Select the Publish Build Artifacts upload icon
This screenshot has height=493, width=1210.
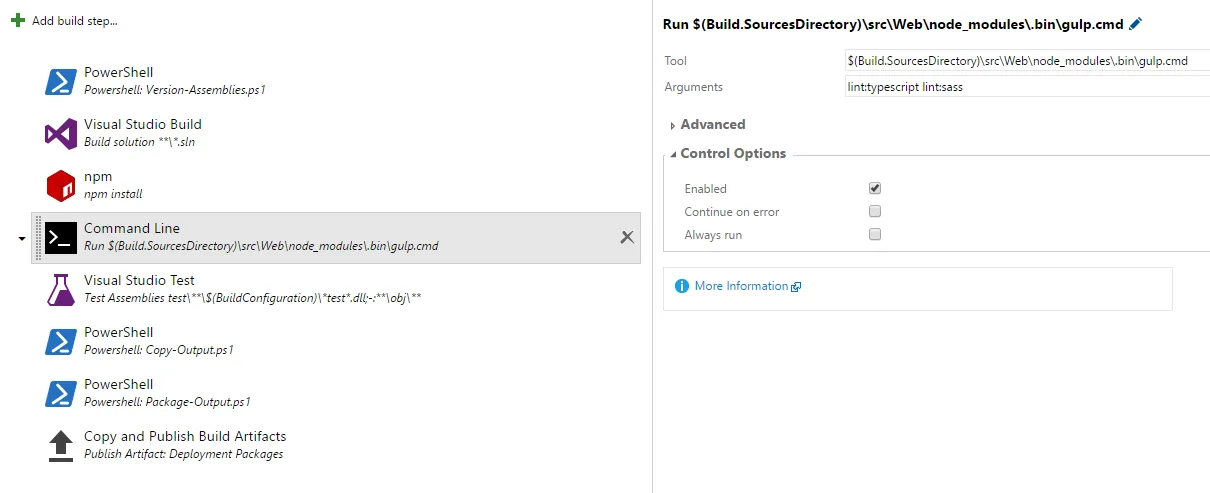click(61, 446)
